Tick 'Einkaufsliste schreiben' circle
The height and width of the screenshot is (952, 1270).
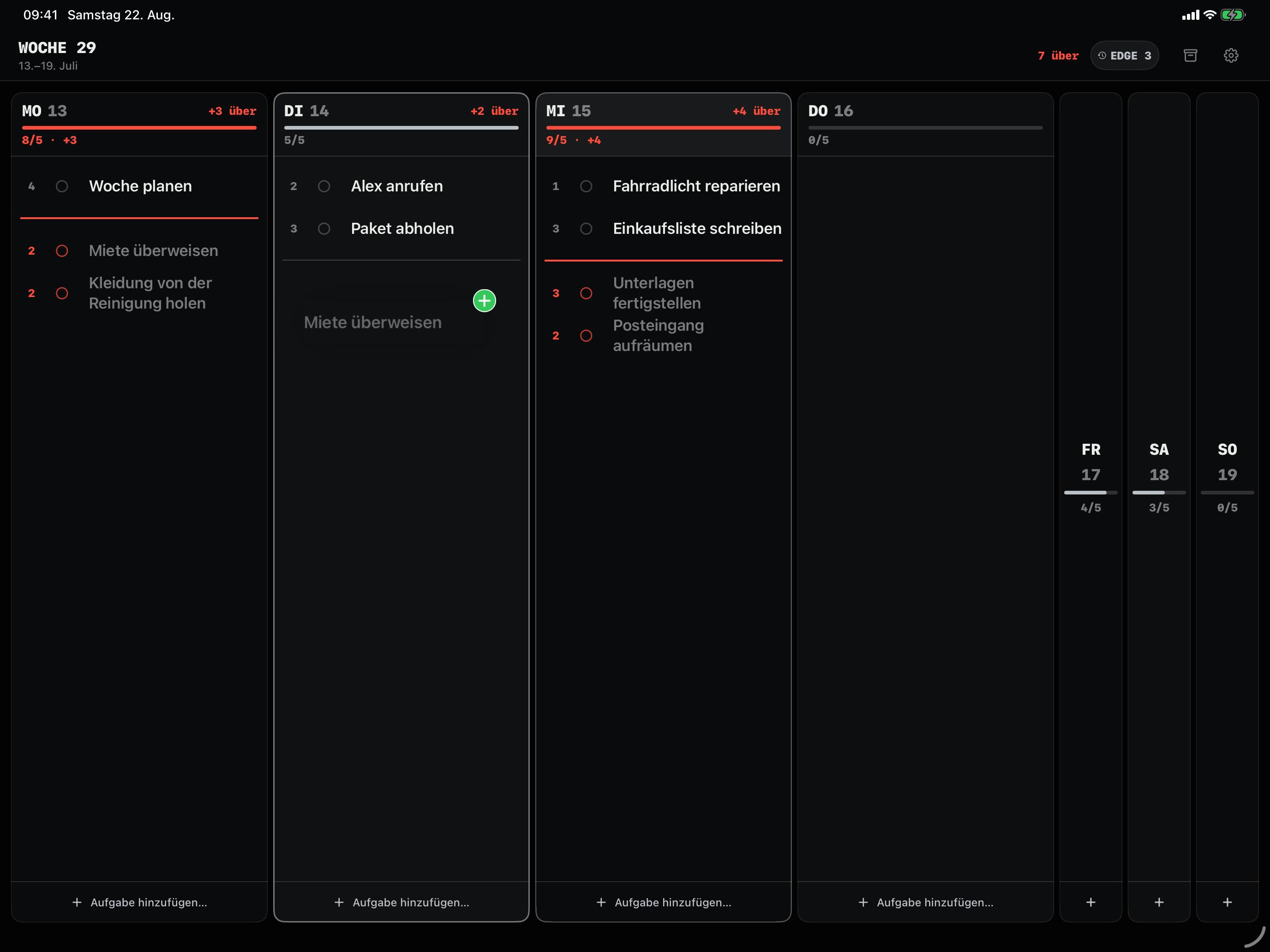[x=586, y=229]
